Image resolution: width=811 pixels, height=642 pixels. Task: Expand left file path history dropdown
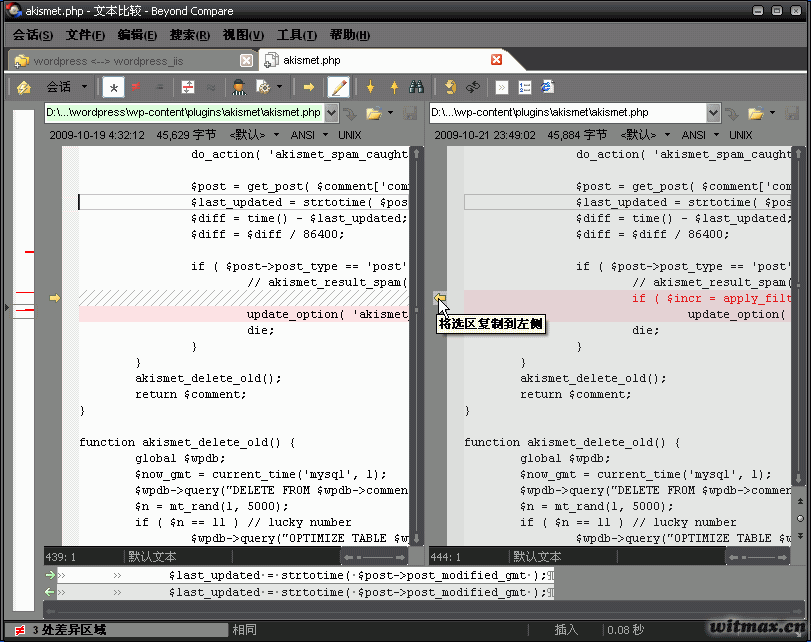tap(332, 112)
